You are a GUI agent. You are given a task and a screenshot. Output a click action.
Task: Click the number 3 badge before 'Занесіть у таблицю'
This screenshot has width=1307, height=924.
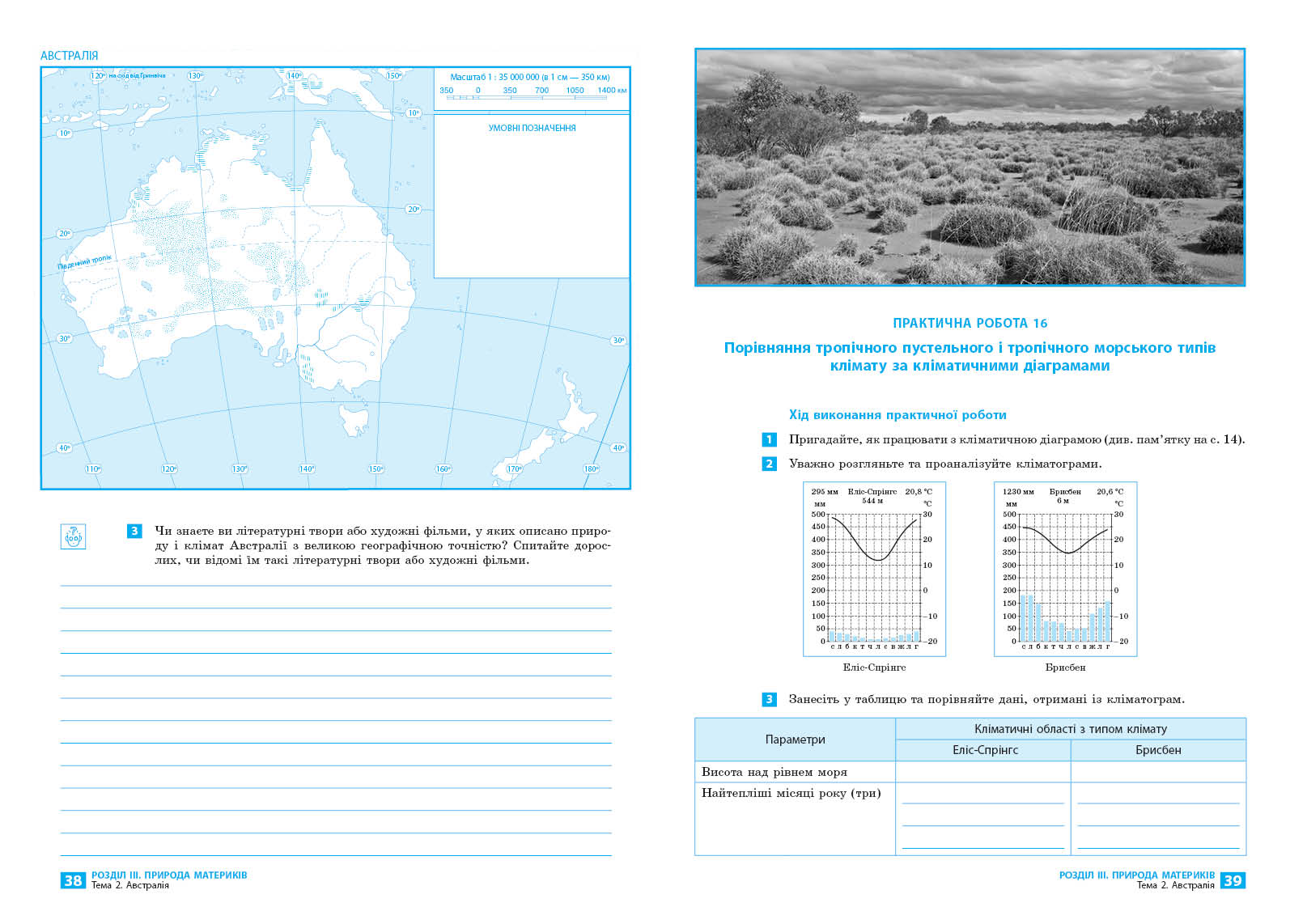tap(769, 699)
